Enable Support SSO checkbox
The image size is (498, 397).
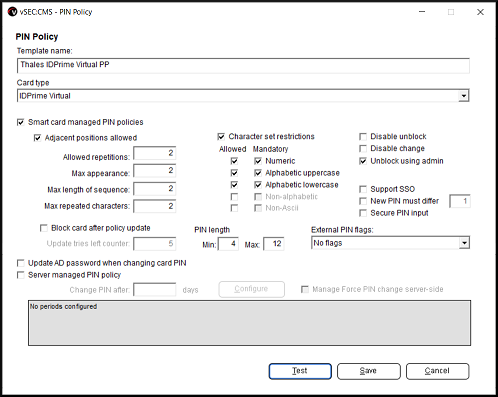[363, 189]
